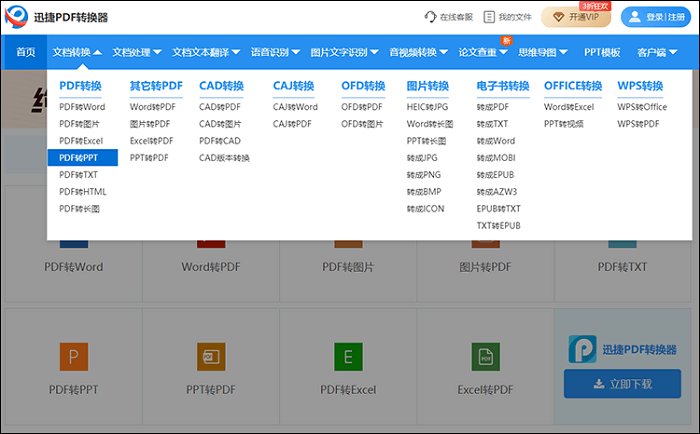Expand the 论文查重 dropdown
The width and height of the screenshot is (700, 434).
click(x=483, y=52)
